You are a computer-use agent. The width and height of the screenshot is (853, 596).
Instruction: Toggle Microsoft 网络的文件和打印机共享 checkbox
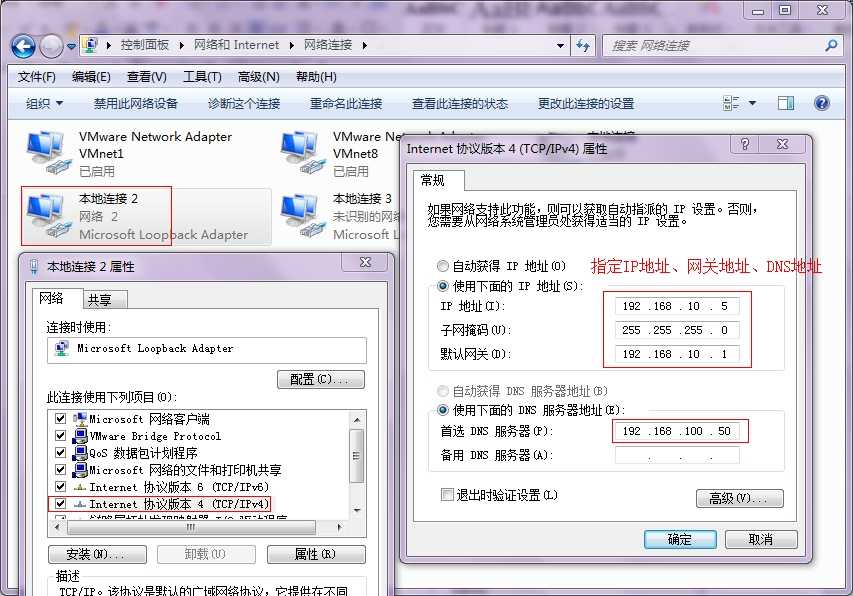click(60, 469)
